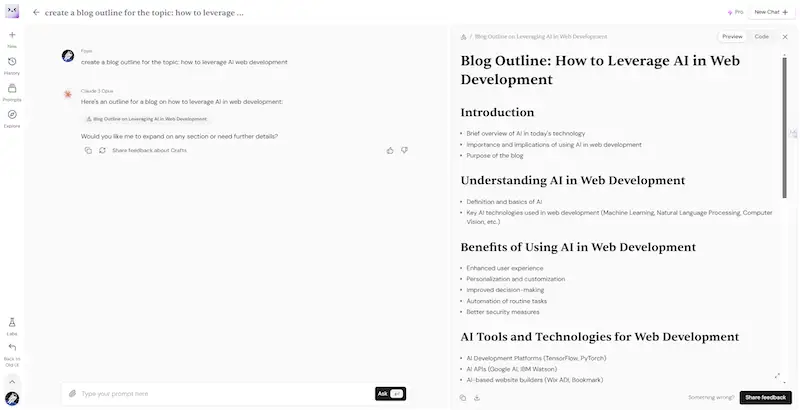
Task: Click the back arrow beside chat title
Action: pyautogui.click(x=36, y=13)
